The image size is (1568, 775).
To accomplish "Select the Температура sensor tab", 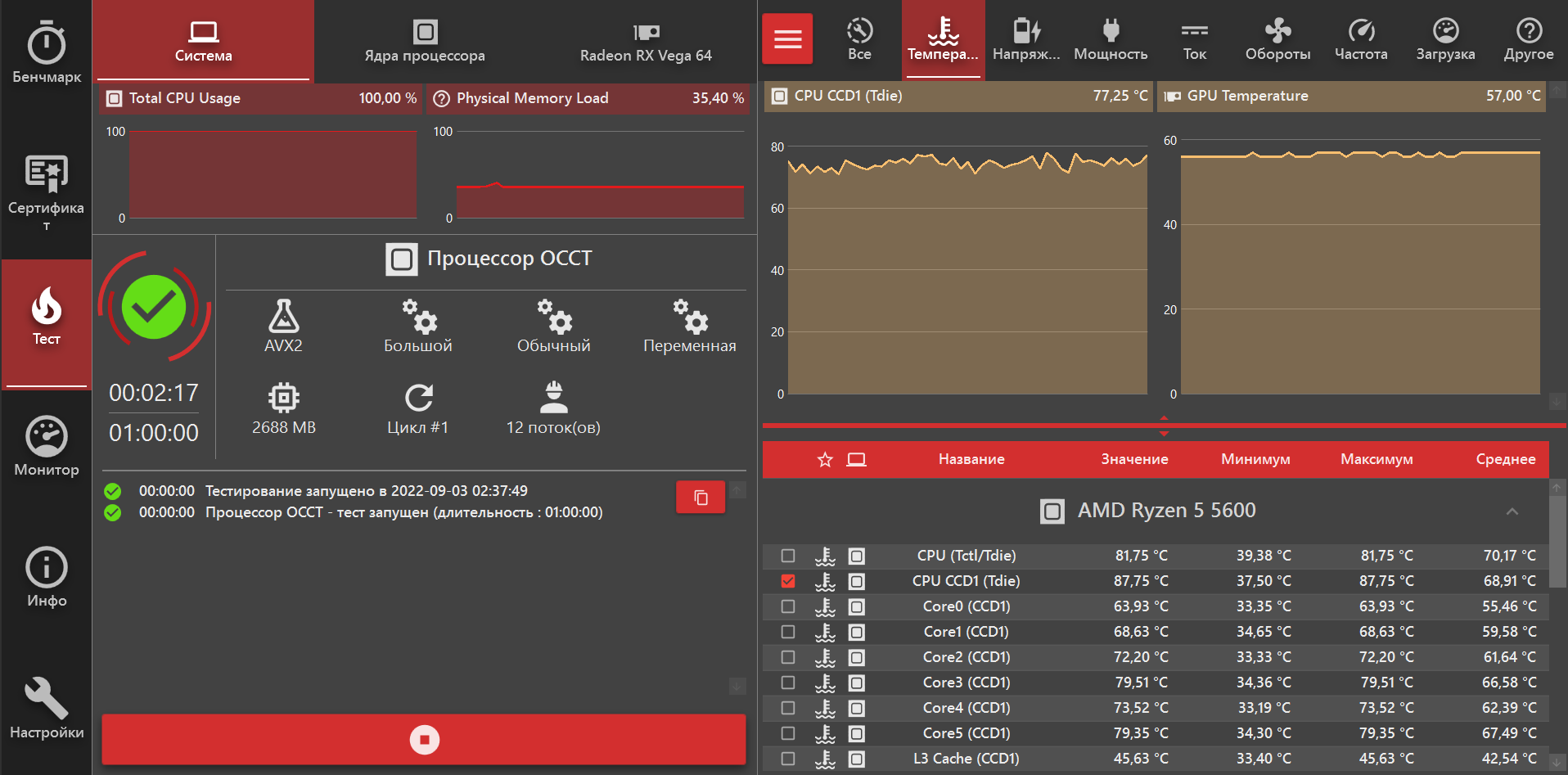I will (943, 39).
